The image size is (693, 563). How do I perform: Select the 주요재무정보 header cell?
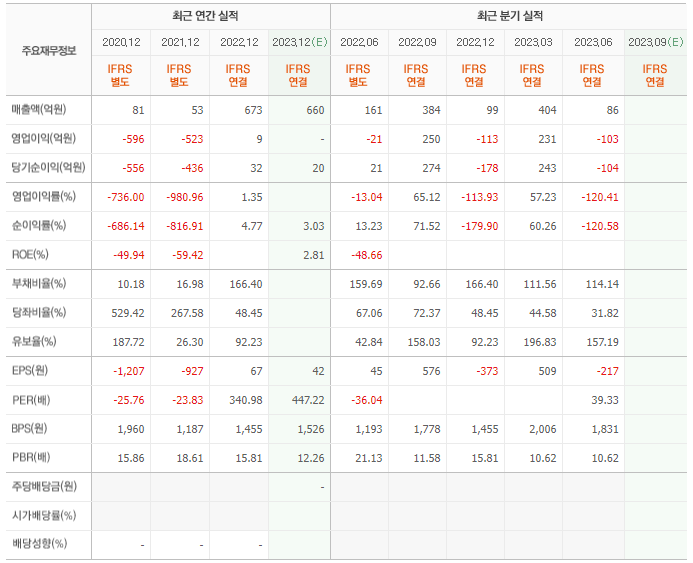pos(49,51)
